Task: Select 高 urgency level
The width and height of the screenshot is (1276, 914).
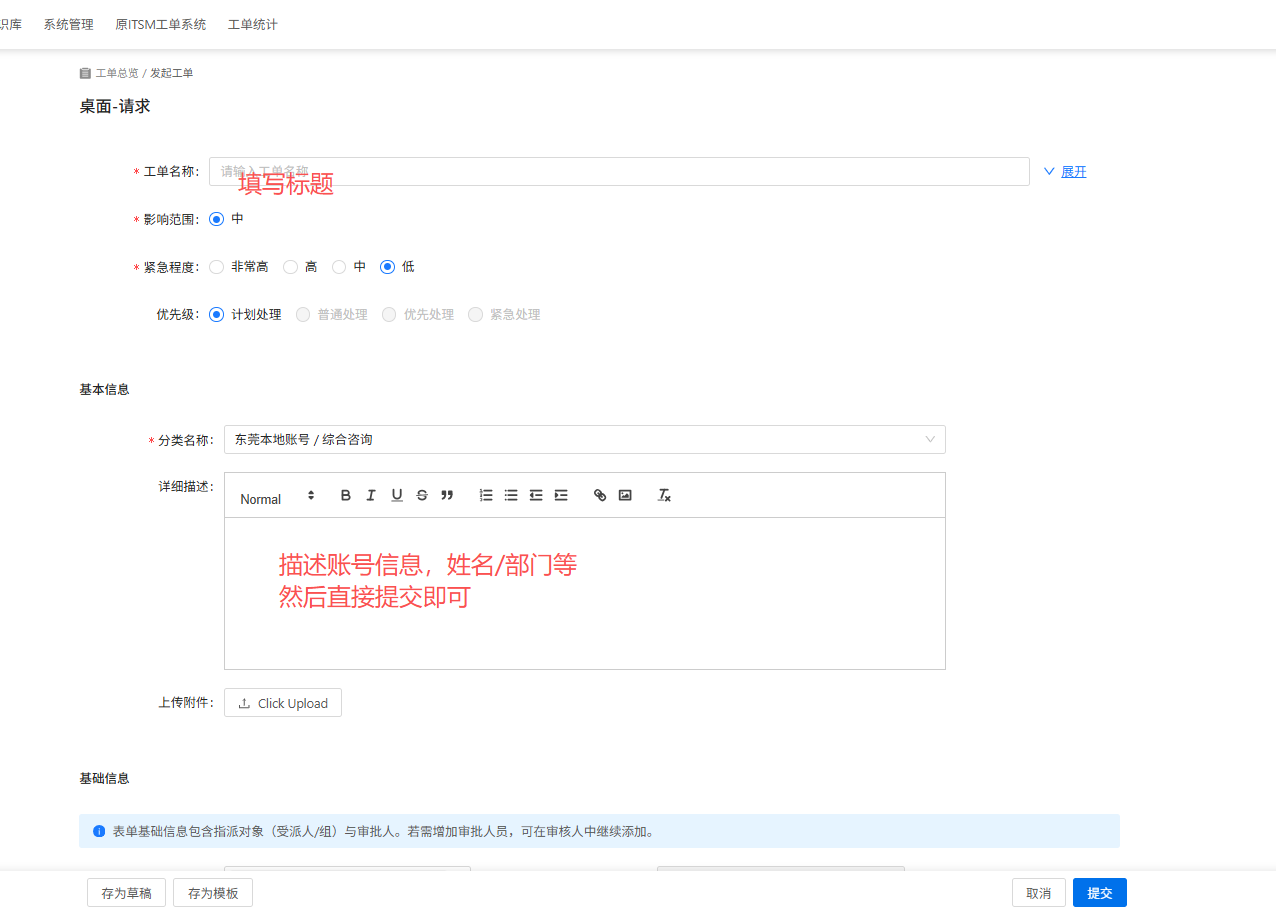Action: 290,267
